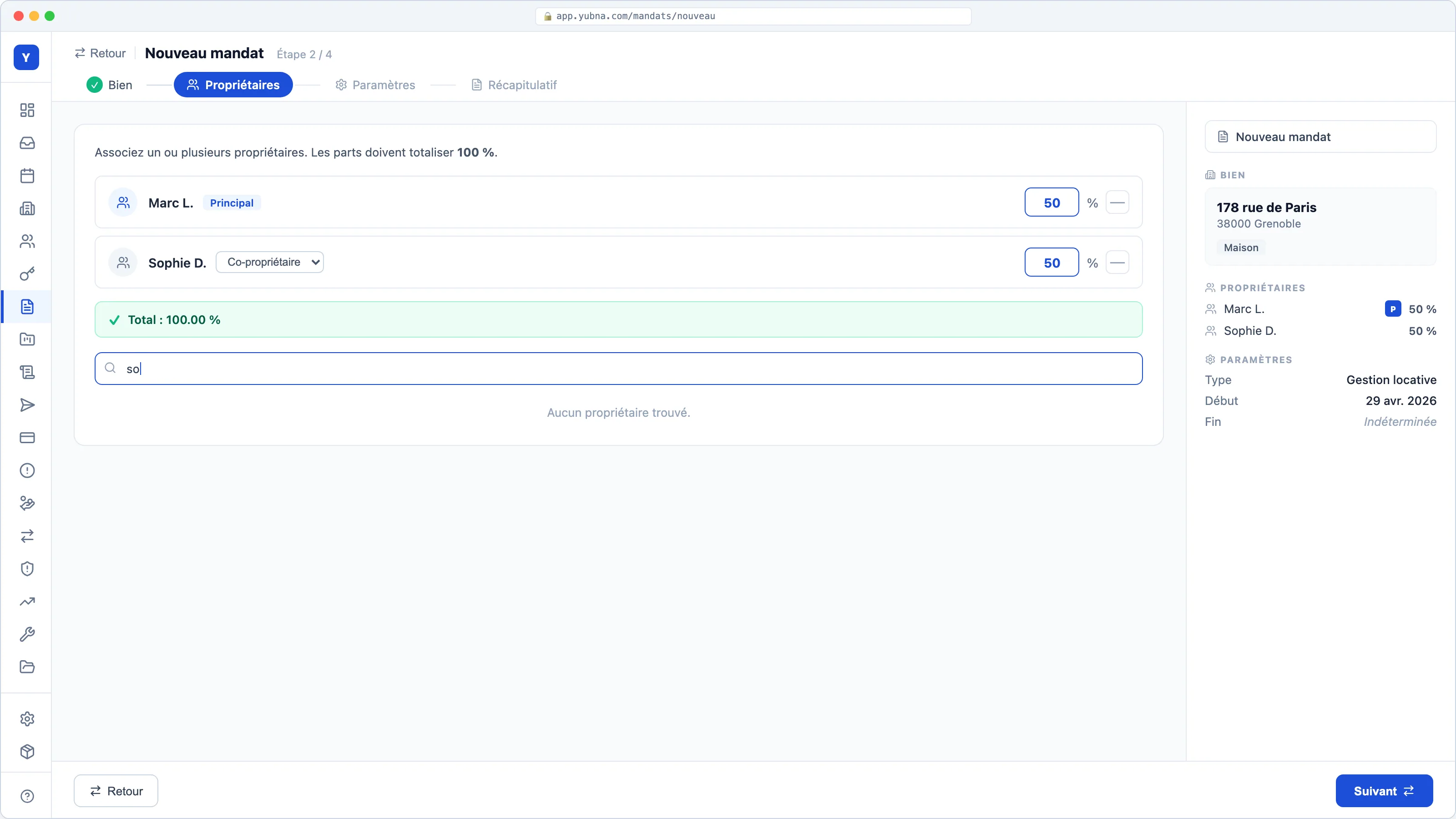
Task: Edit Marc L.'s share percentage field
Action: 1052,202
